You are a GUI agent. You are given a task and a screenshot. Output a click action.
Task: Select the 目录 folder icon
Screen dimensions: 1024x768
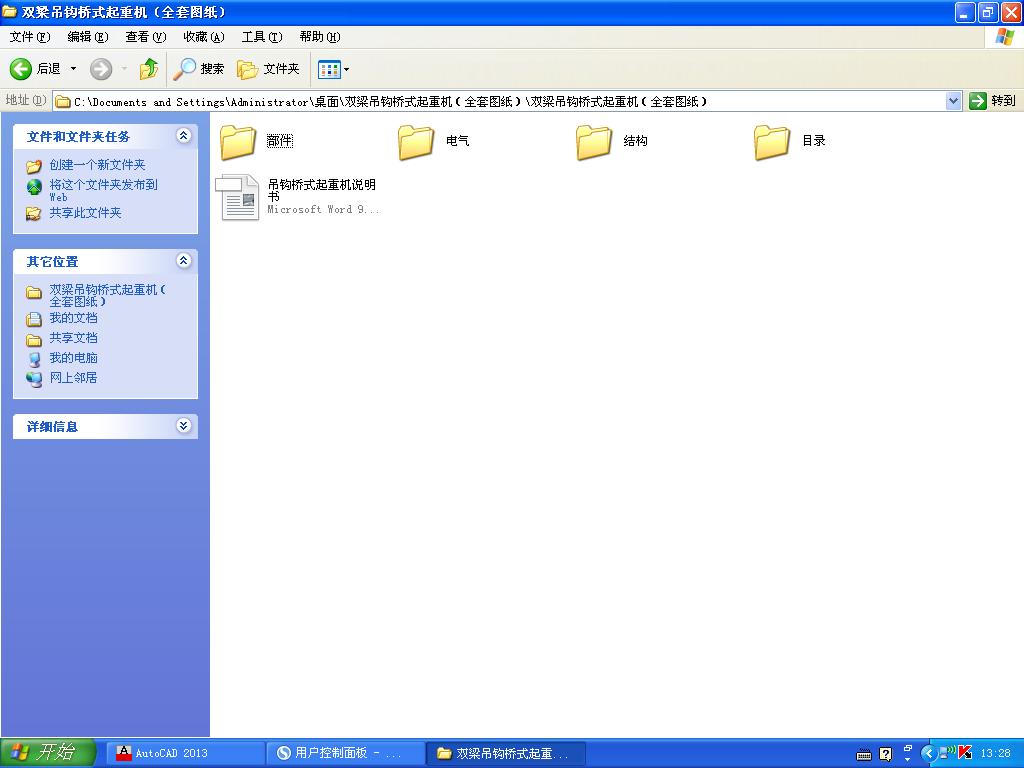[x=772, y=142]
